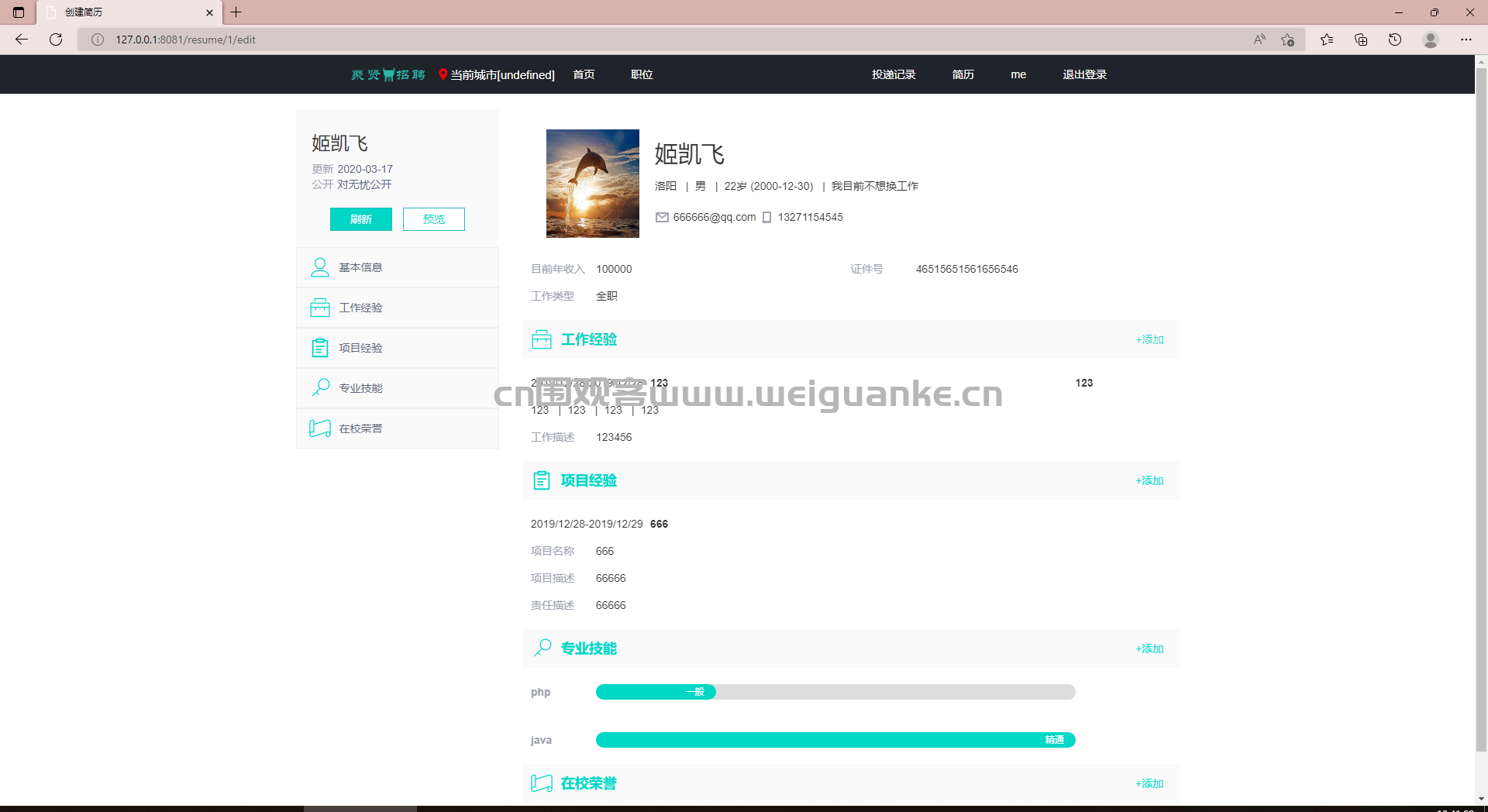The image size is (1488, 812).
Task: Select 在校荣誉 in the sidebar
Action: coord(398,428)
